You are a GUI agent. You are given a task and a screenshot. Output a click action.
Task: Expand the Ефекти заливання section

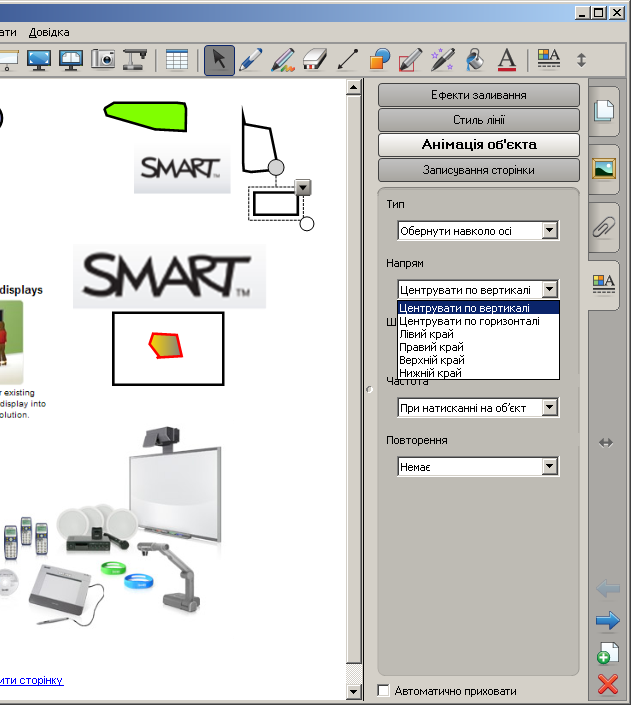479,95
